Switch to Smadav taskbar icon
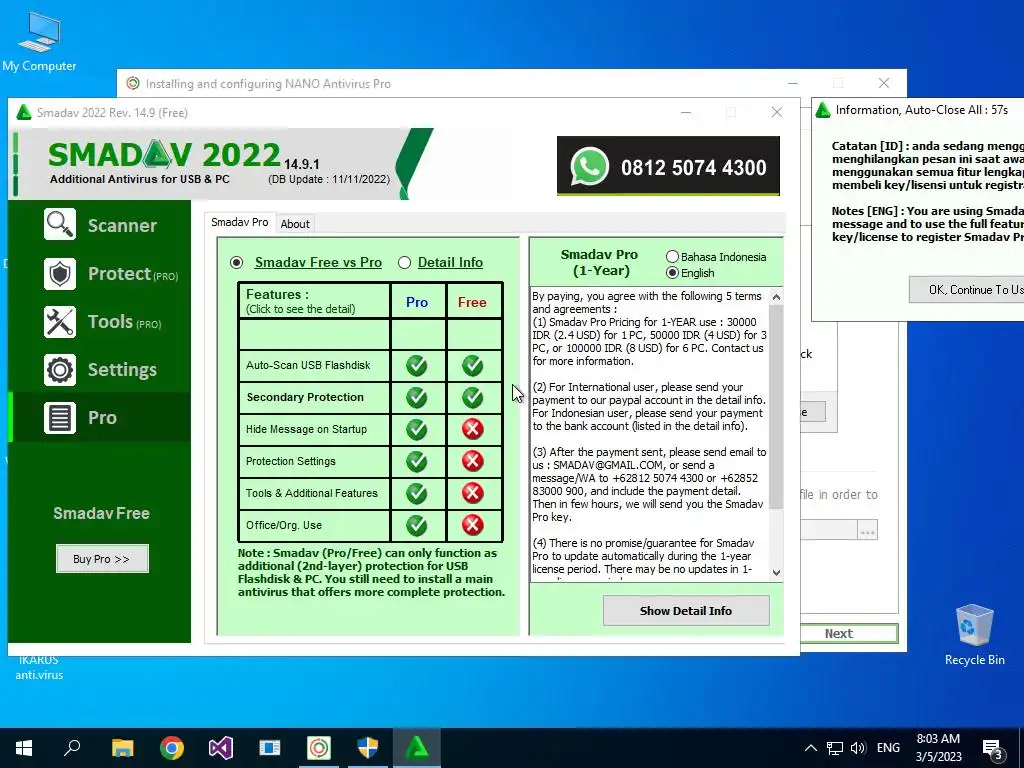 click(417, 748)
